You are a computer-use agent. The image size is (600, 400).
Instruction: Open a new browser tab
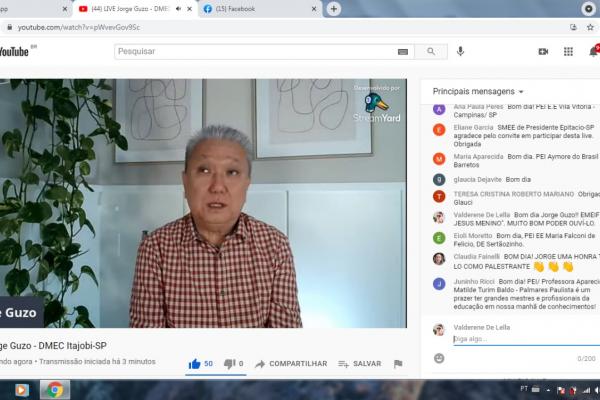[x=334, y=8]
